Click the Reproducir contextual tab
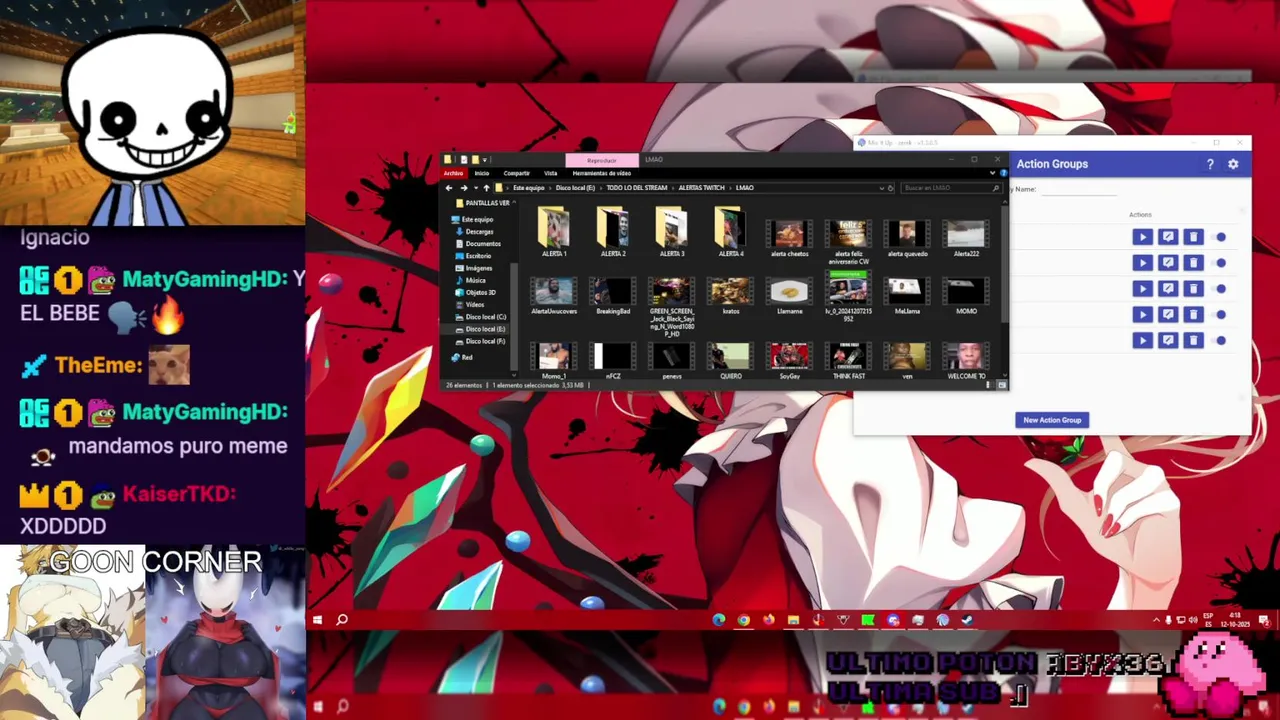This screenshot has height=720, width=1280. point(602,160)
